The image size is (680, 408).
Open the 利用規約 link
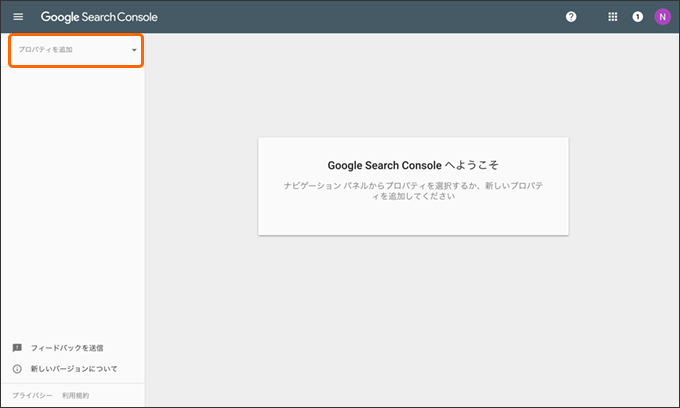[75, 395]
